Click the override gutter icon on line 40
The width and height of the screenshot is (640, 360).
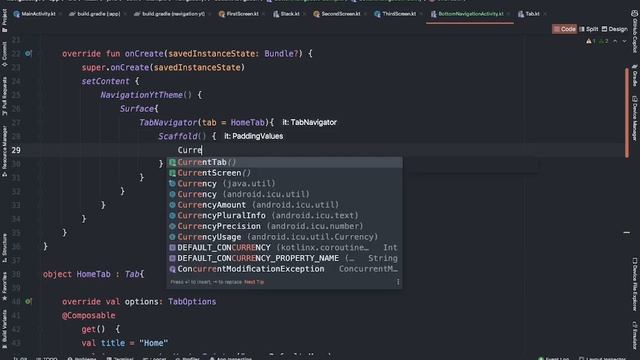pos(28,302)
